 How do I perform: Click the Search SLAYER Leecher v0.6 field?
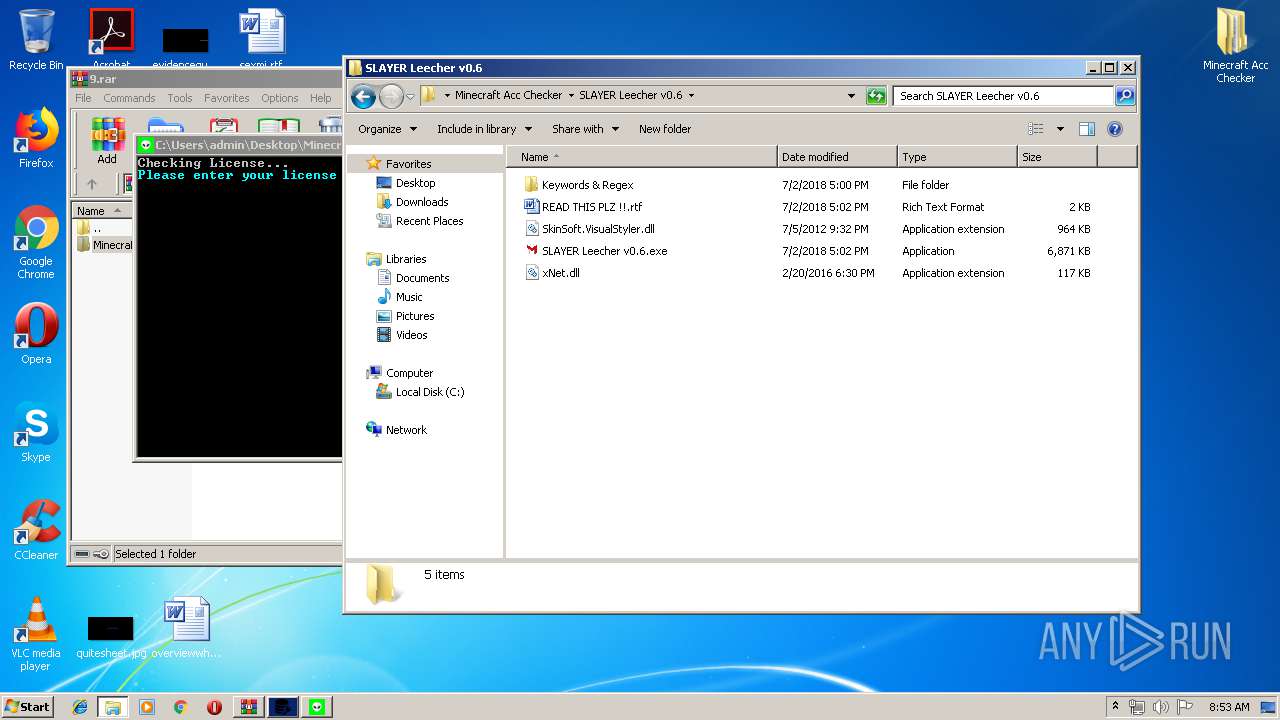click(x=1003, y=96)
